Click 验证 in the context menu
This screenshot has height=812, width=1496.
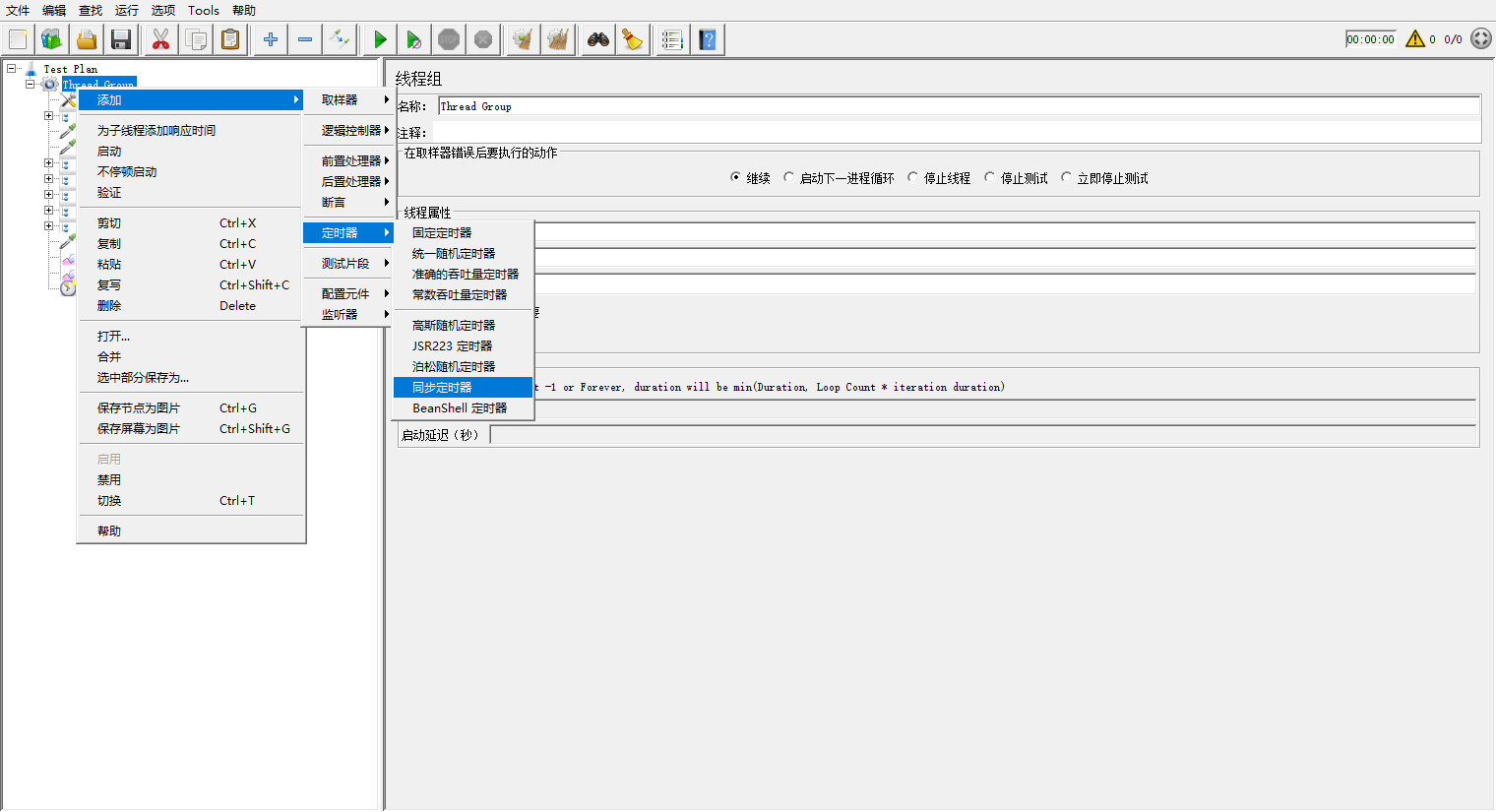(x=191, y=192)
